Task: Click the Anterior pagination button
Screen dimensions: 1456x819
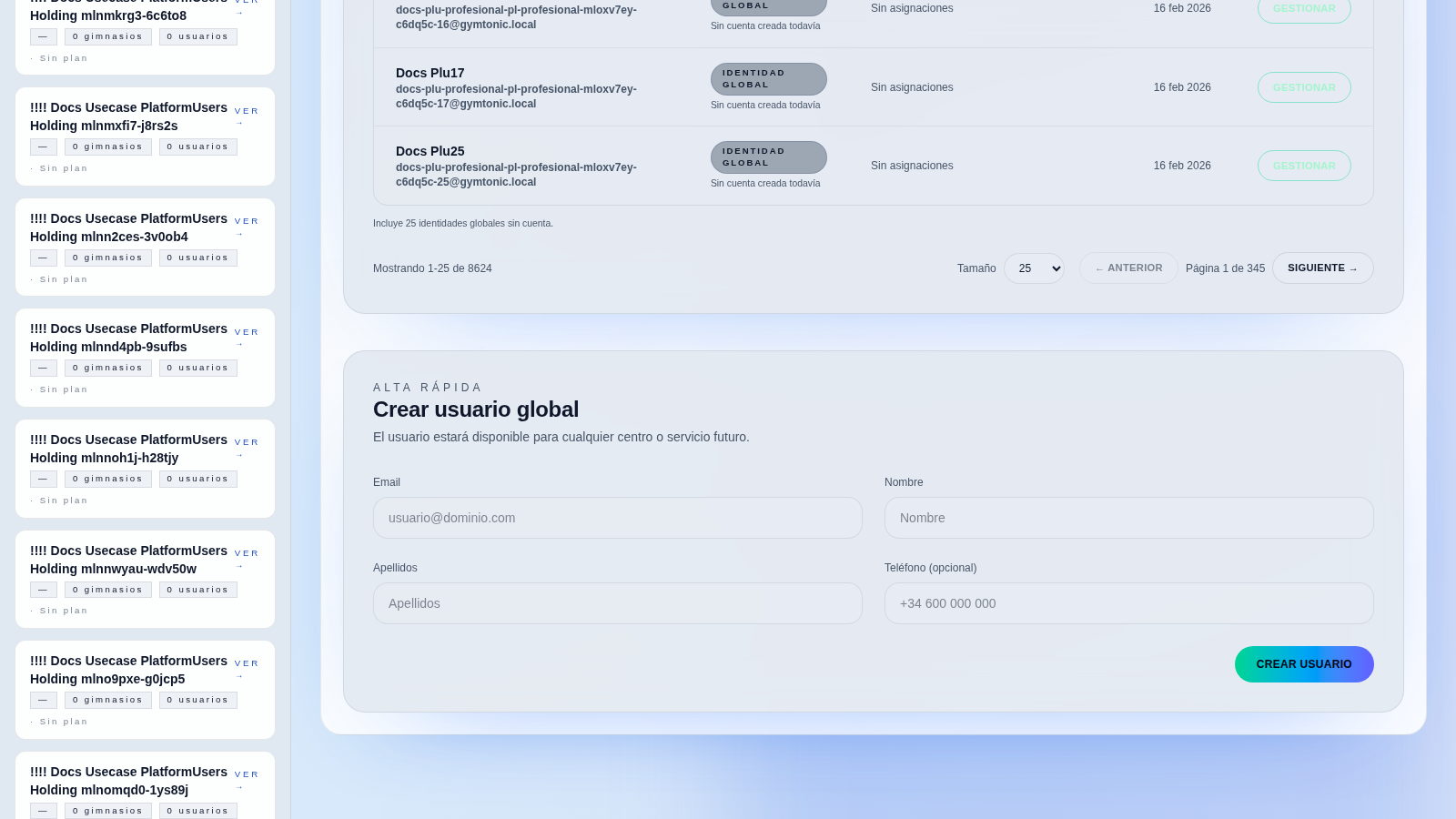Action: coord(1127,268)
